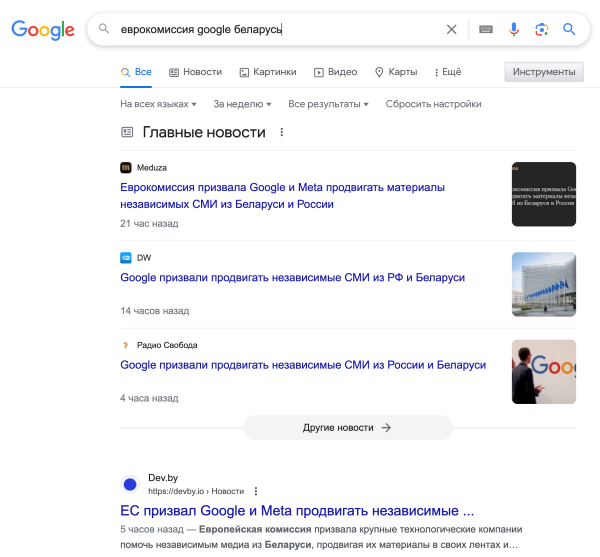Open the Главные новости three-dot menu
This screenshot has width=600, height=557.
[x=282, y=132]
